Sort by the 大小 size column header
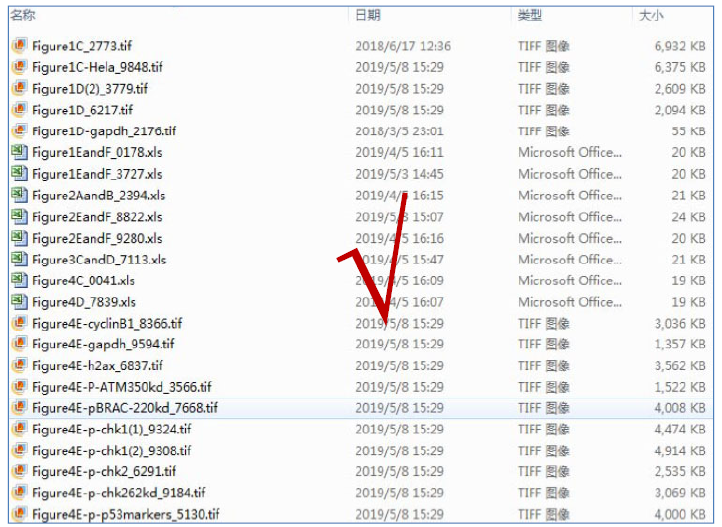The width and height of the screenshot is (722, 527). [x=651, y=15]
